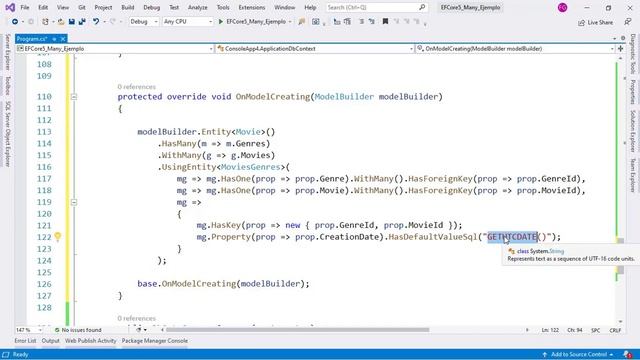The image size is (640, 360).
Task: Open the startup project dropdown arrow
Action: [x=290, y=22]
